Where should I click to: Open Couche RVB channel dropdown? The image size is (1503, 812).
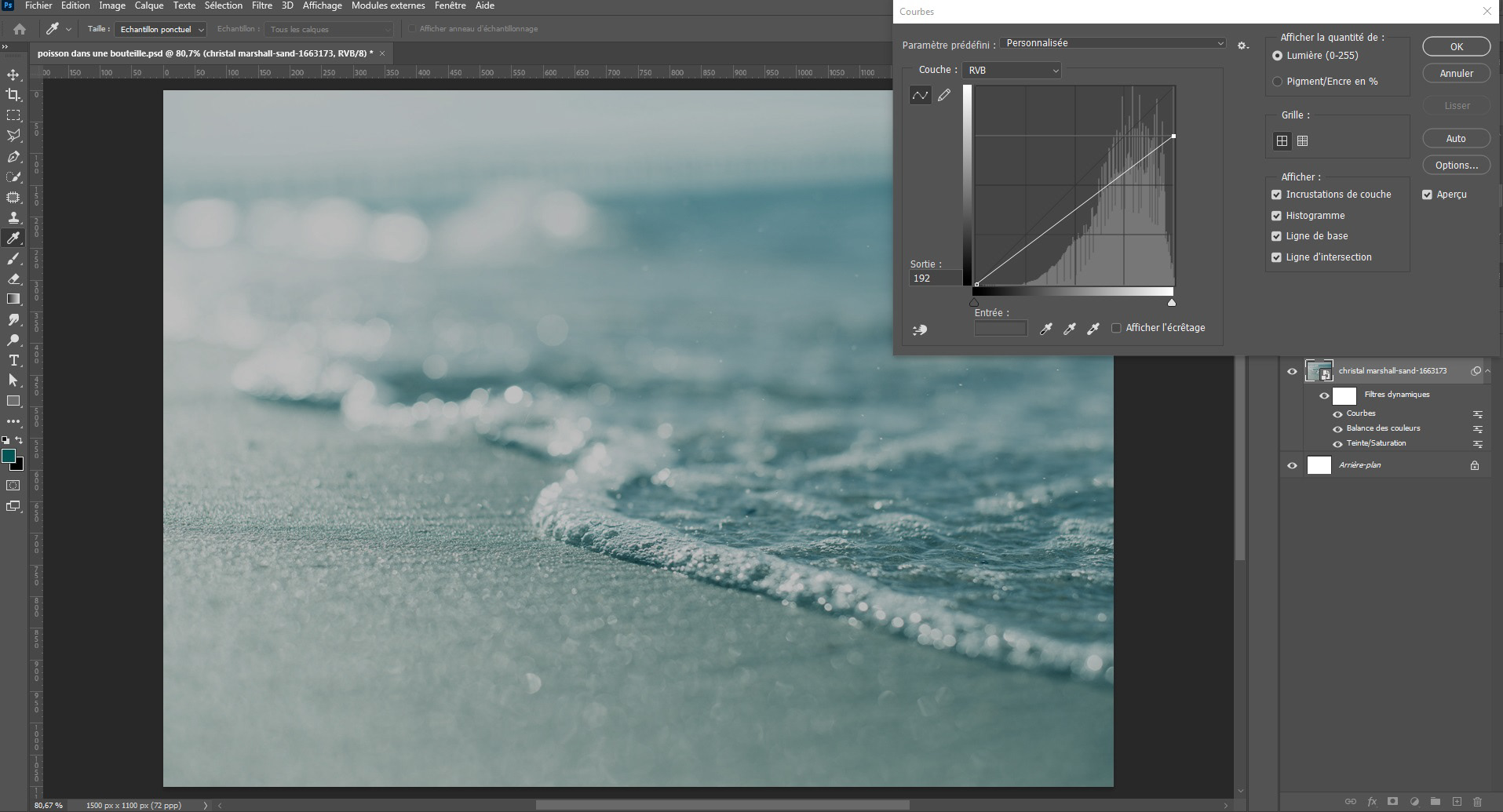click(x=1012, y=71)
